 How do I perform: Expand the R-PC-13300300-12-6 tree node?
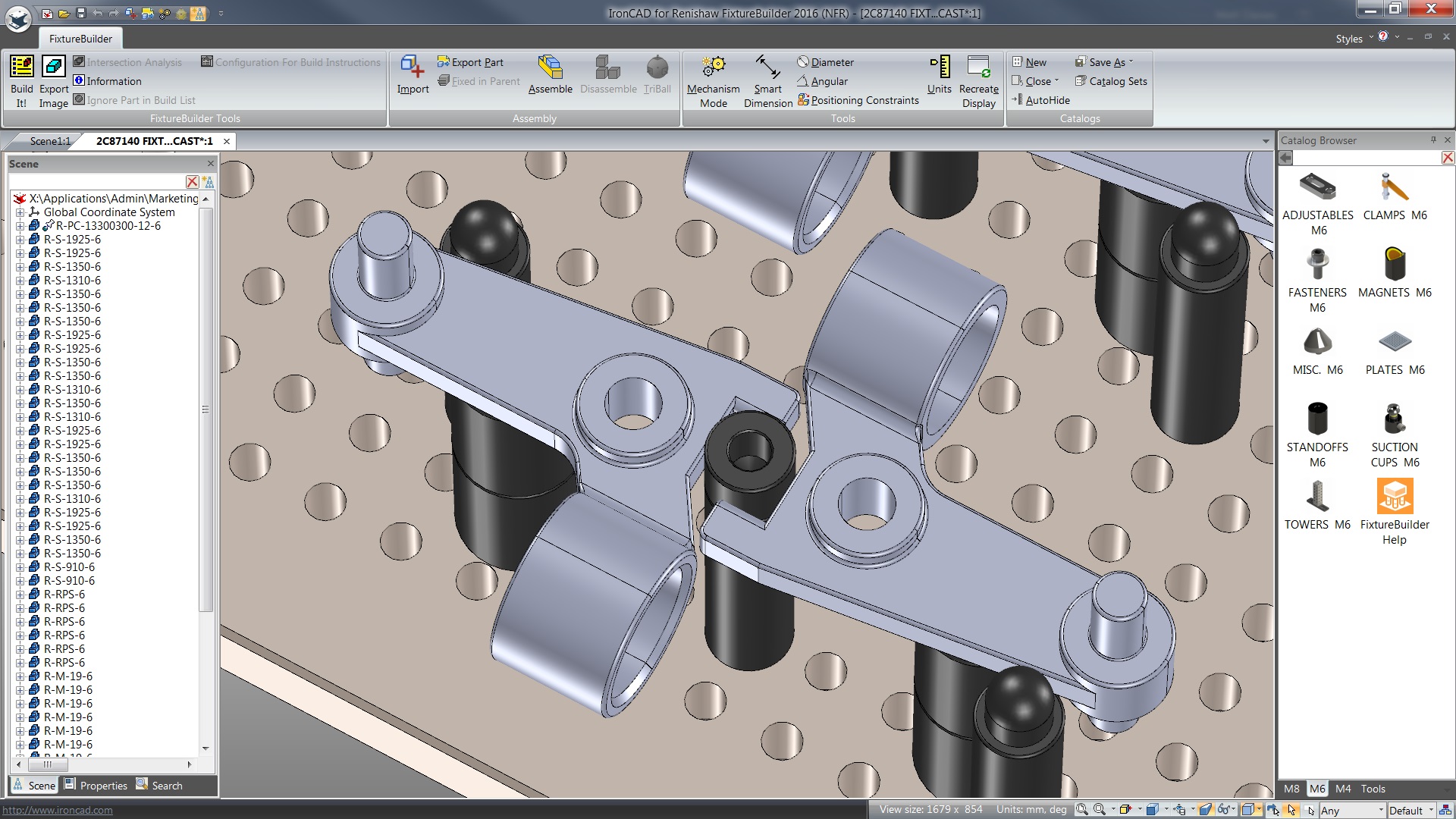18,226
